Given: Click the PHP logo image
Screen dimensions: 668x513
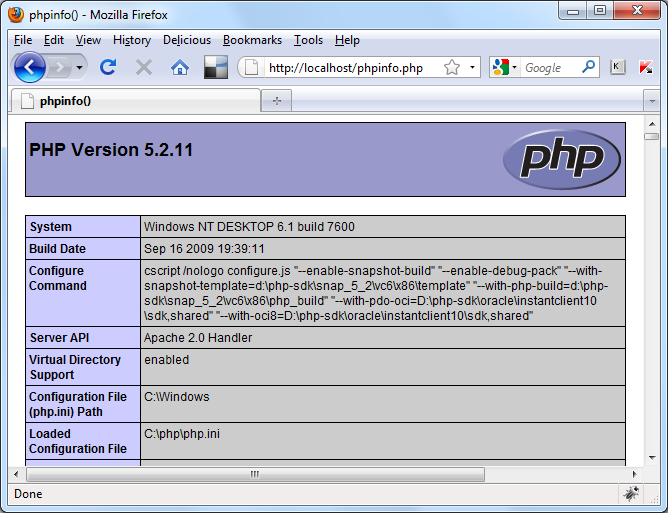Looking at the screenshot, I should pos(561,159).
